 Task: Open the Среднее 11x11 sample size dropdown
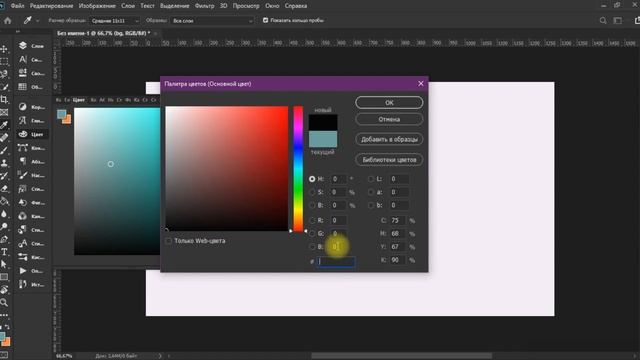[115, 20]
